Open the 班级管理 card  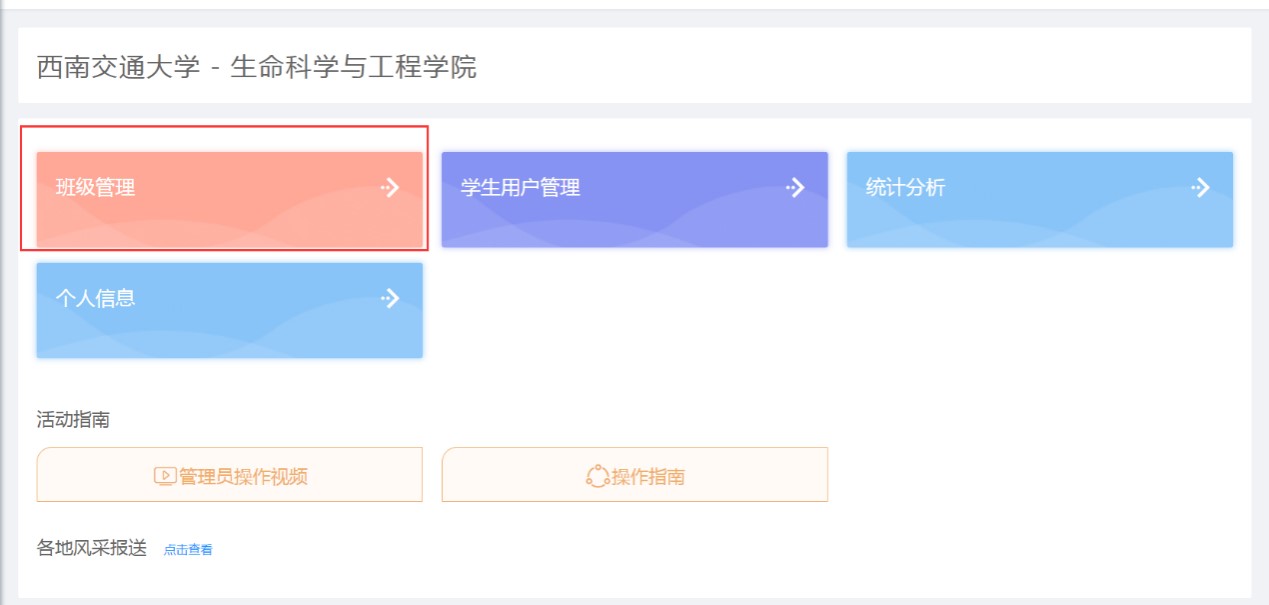(x=230, y=199)
